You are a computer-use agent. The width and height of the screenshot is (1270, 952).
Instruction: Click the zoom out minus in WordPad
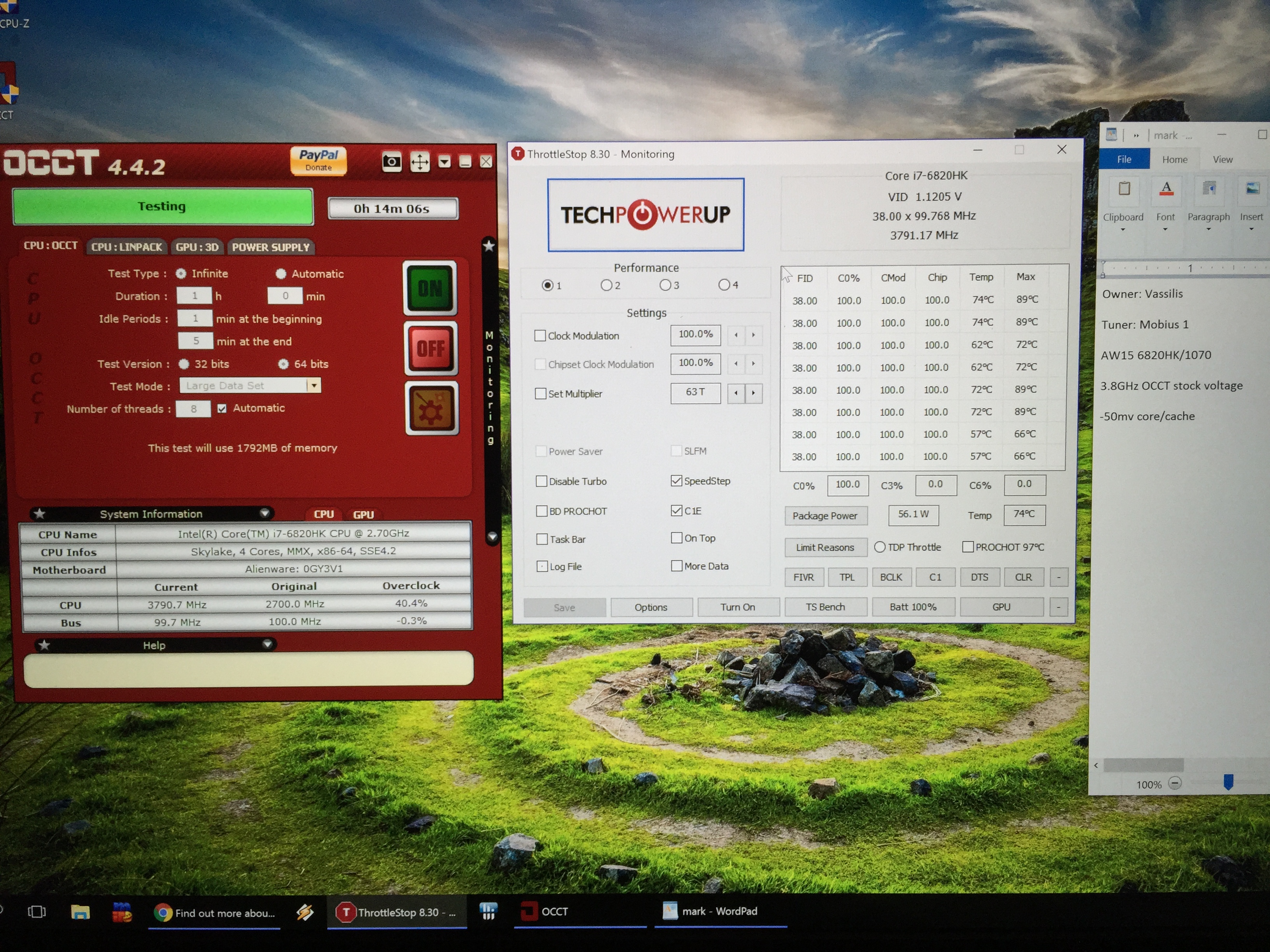pos(1175,783)
